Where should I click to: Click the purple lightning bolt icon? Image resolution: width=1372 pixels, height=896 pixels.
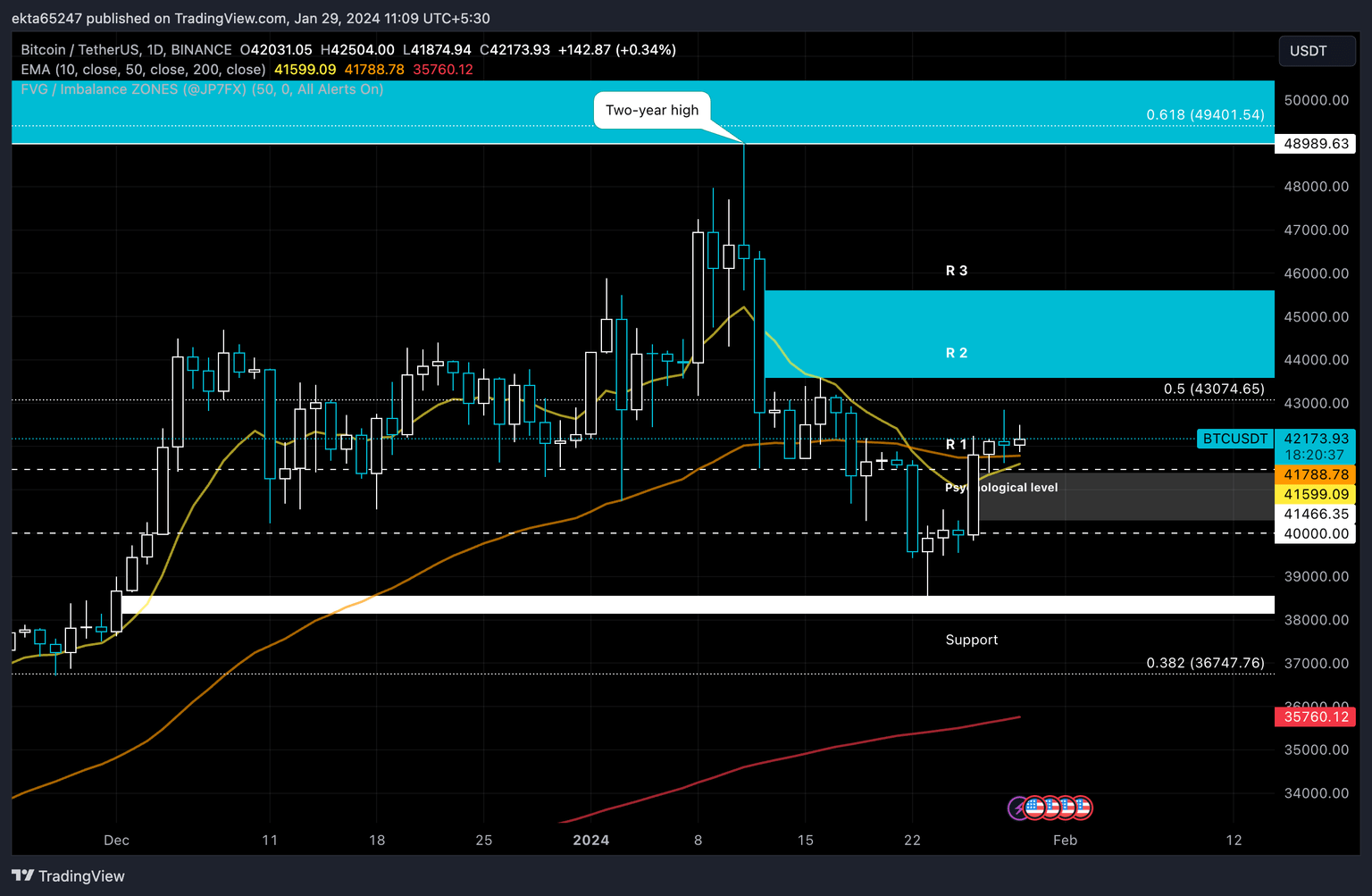click(x=1019, y=808)
